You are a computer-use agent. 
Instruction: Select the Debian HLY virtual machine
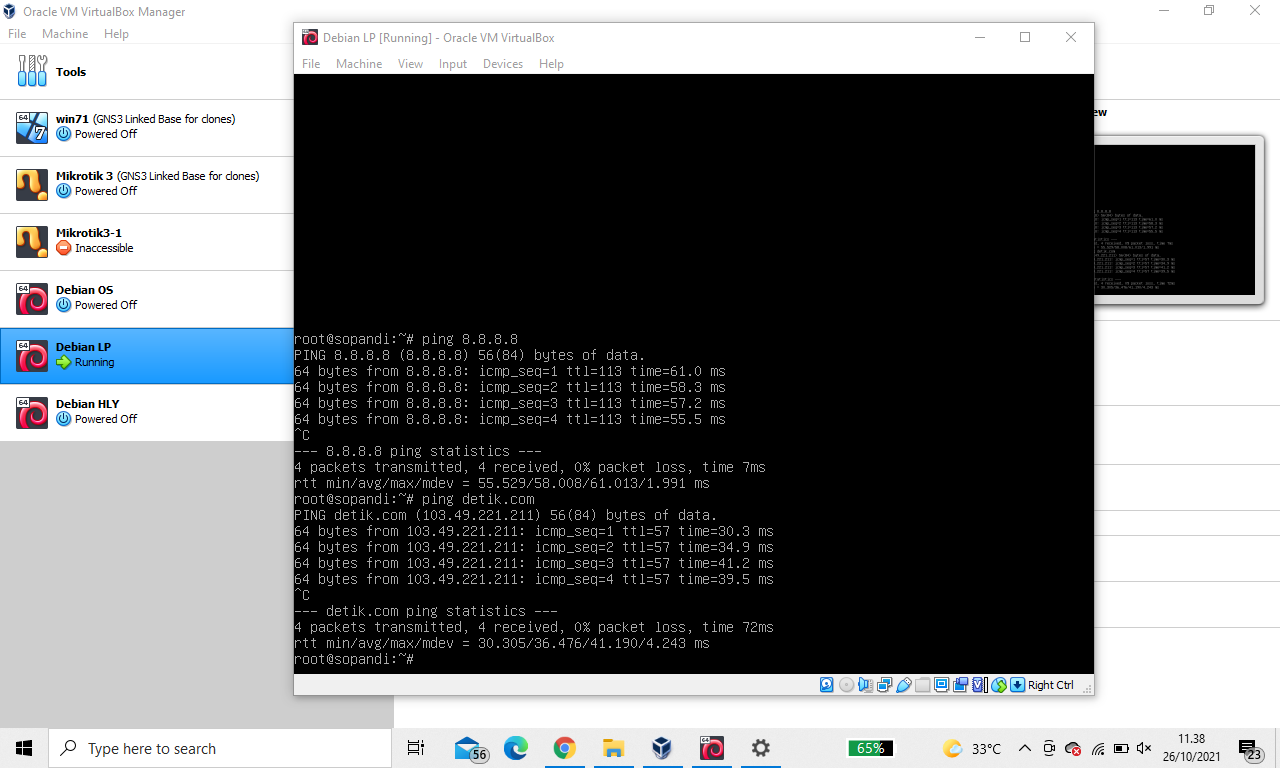click(147, 412)
